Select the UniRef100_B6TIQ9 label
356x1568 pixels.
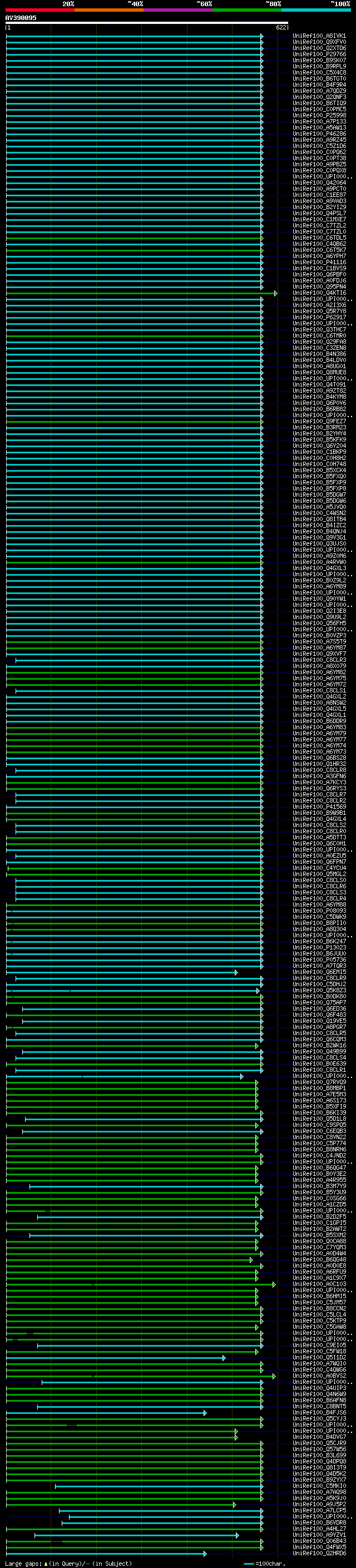tap(319, 103)
